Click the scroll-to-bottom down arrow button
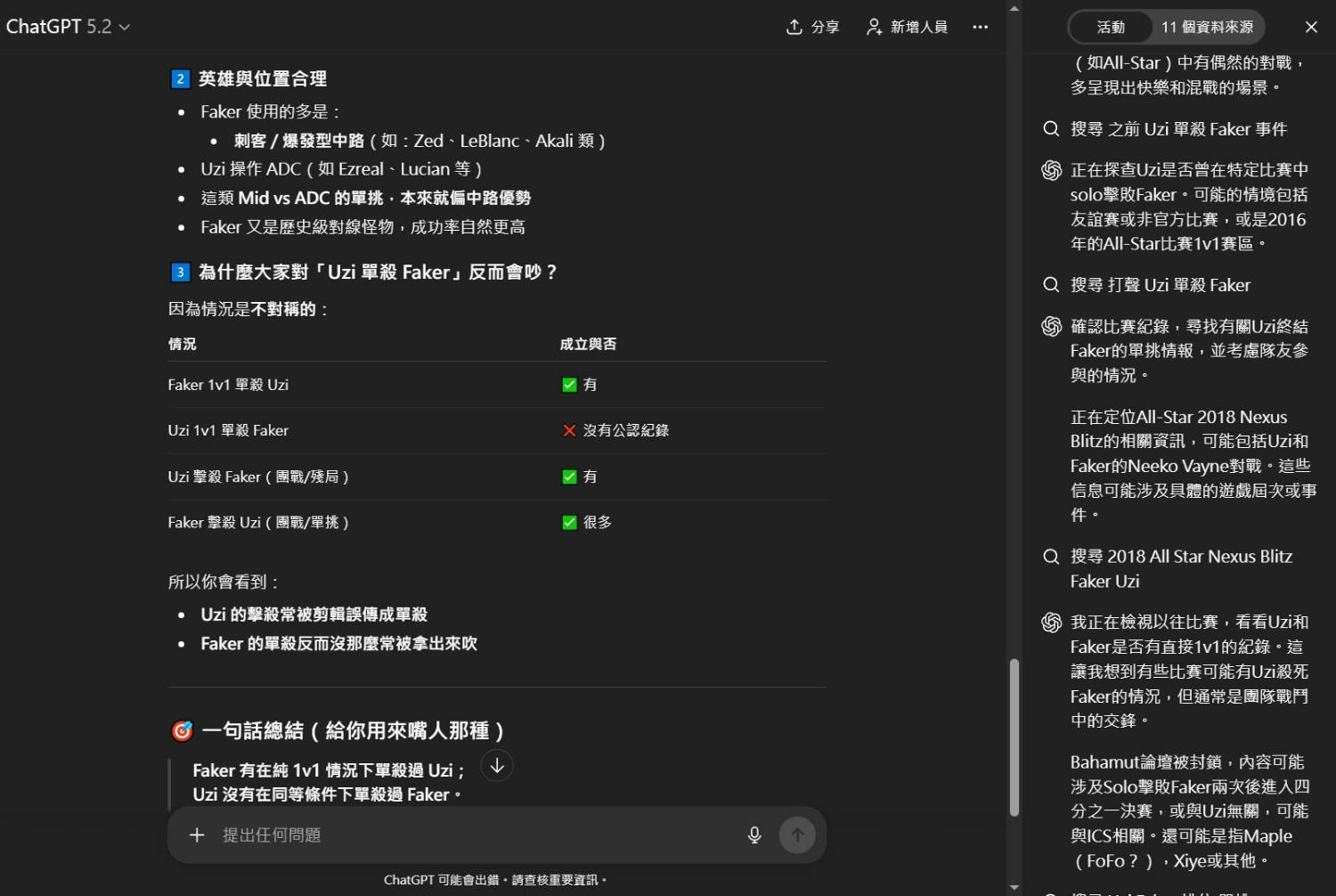Image resolution: width=1336 pixels, height=896 pixels. (x=497, y=766)
